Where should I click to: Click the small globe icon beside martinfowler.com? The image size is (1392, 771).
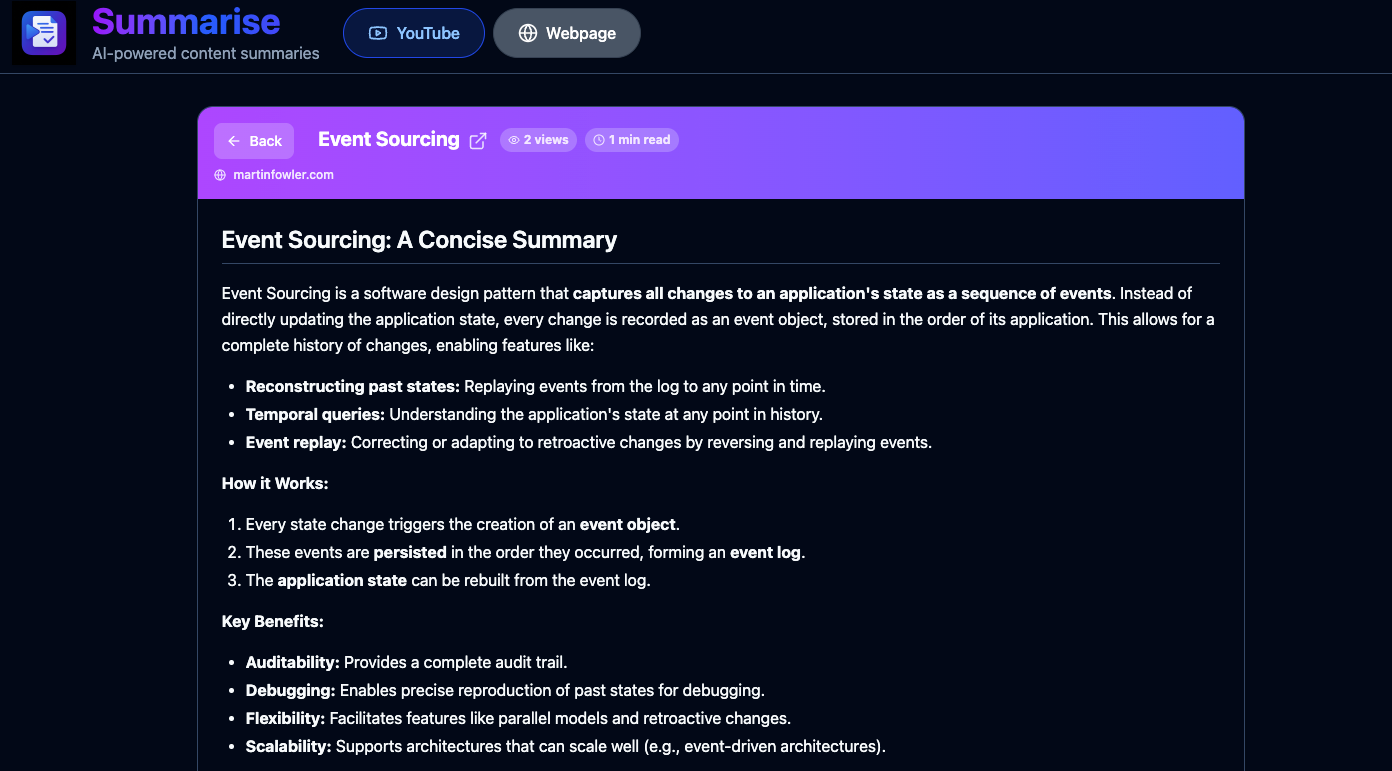click(x=221, y=175)
